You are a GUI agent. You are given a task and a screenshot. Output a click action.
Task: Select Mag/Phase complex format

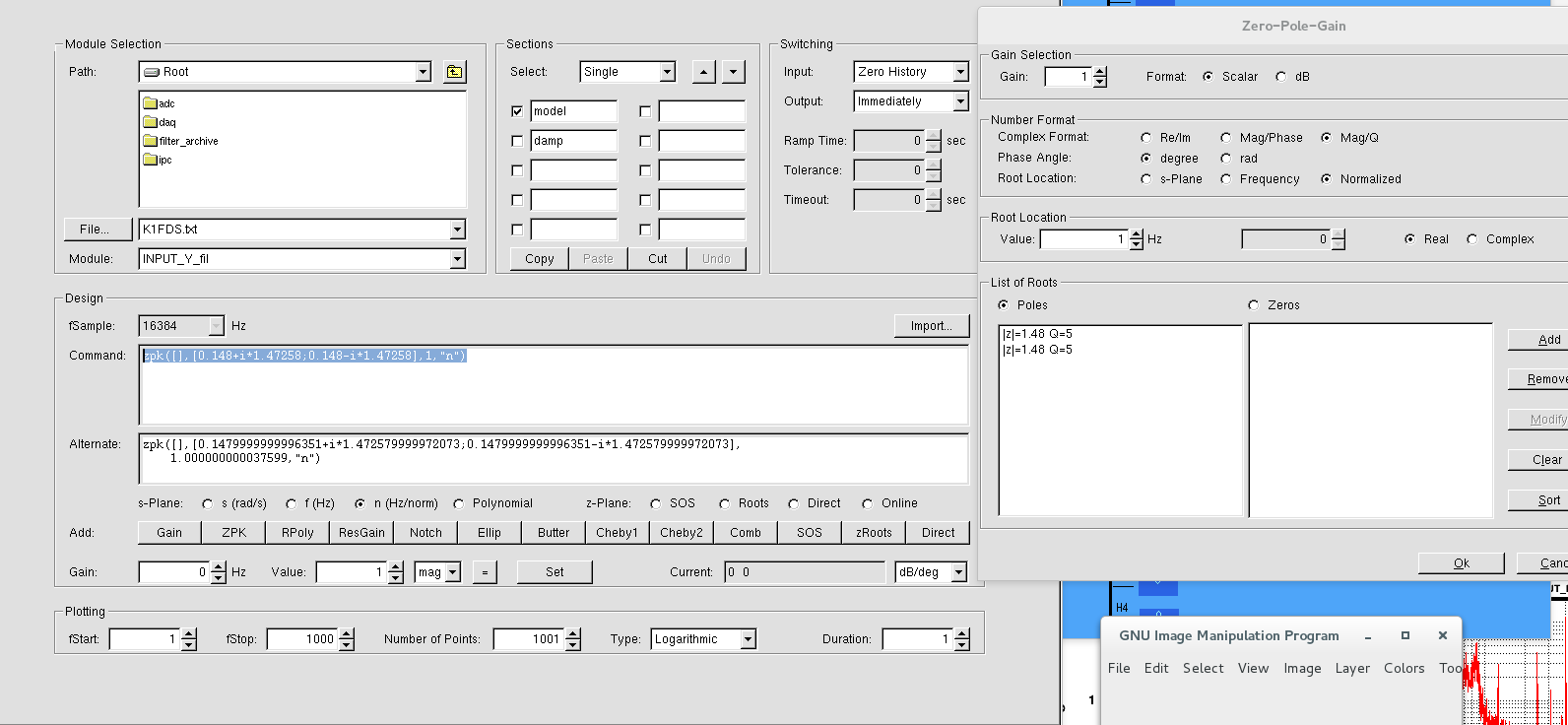click(1225, 138)
